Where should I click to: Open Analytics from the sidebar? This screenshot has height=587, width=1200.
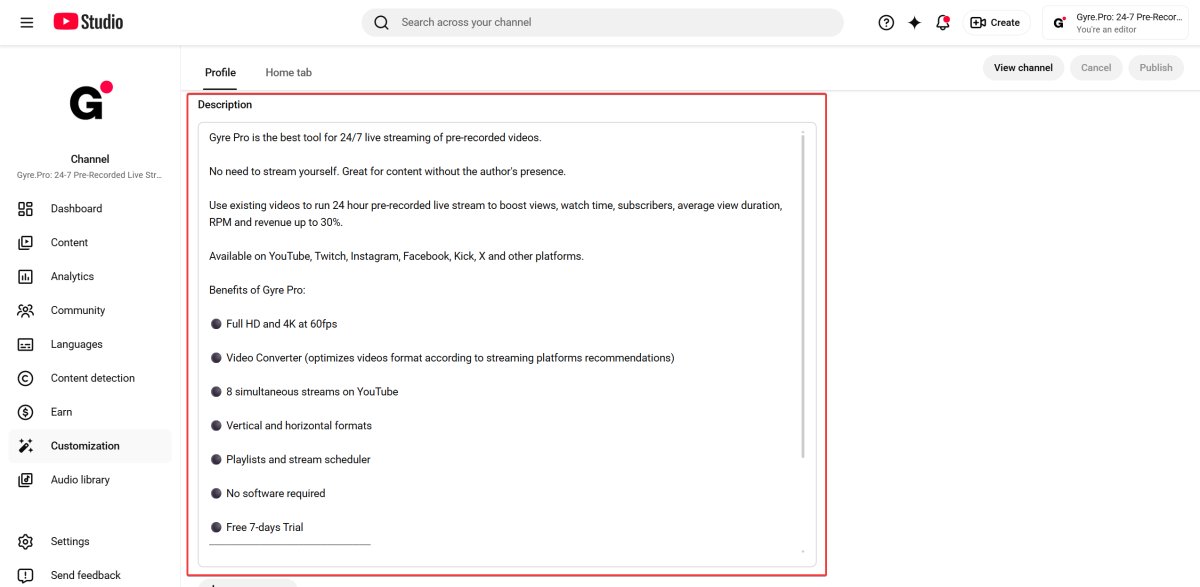coord(90,277)
